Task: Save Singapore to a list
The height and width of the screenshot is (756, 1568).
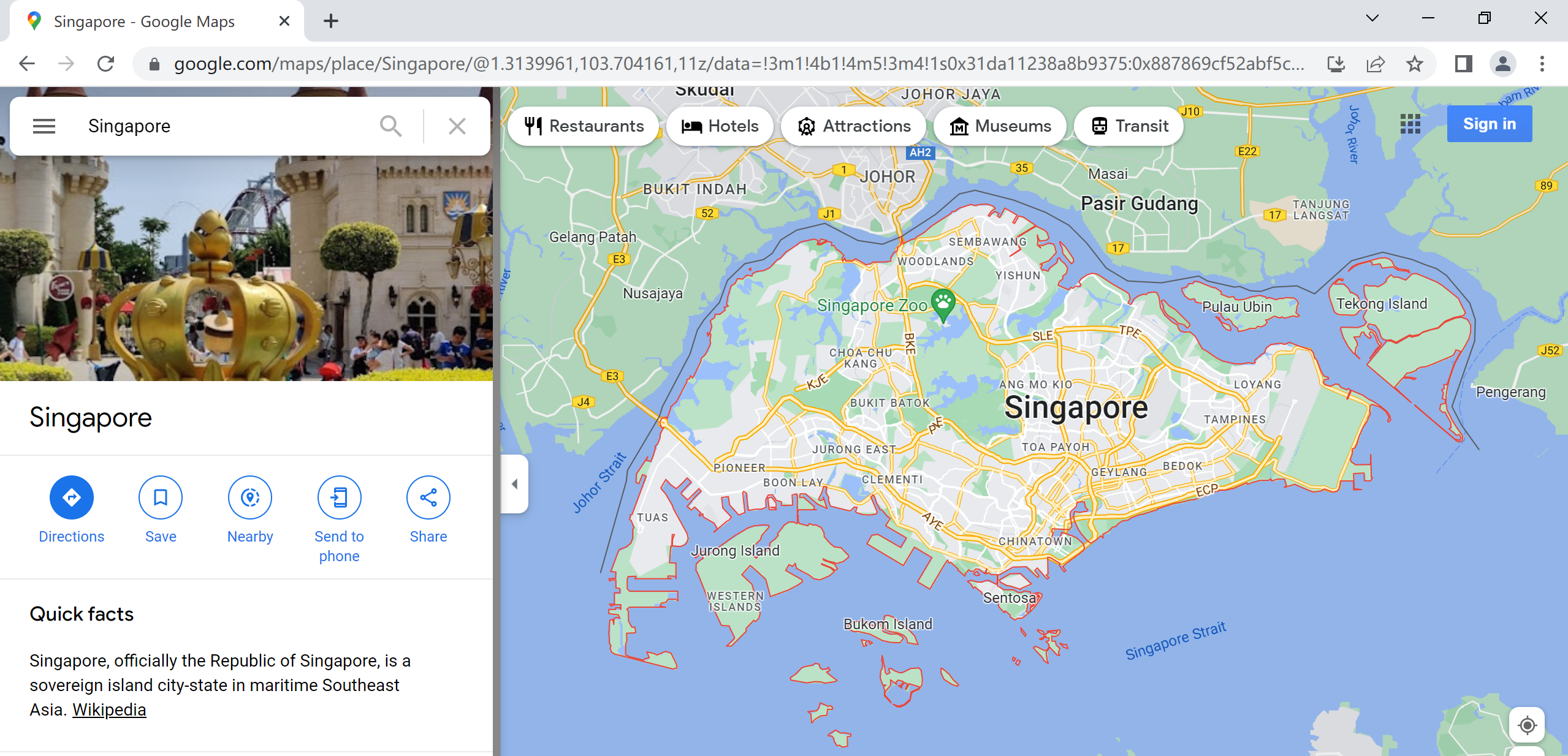Action: (160, 497)
